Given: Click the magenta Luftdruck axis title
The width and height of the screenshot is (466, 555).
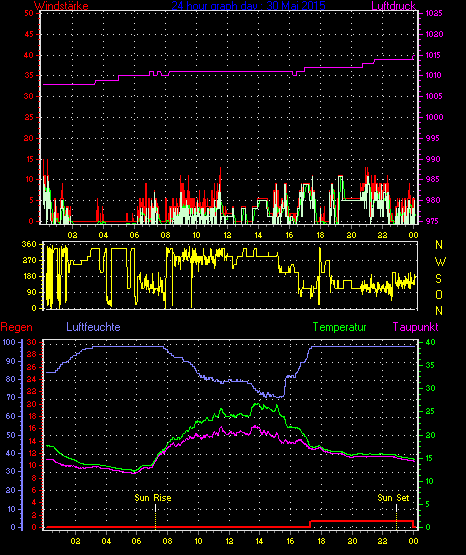Looking at the screenshot, I should pyautogui.click(x=393, y=6).
